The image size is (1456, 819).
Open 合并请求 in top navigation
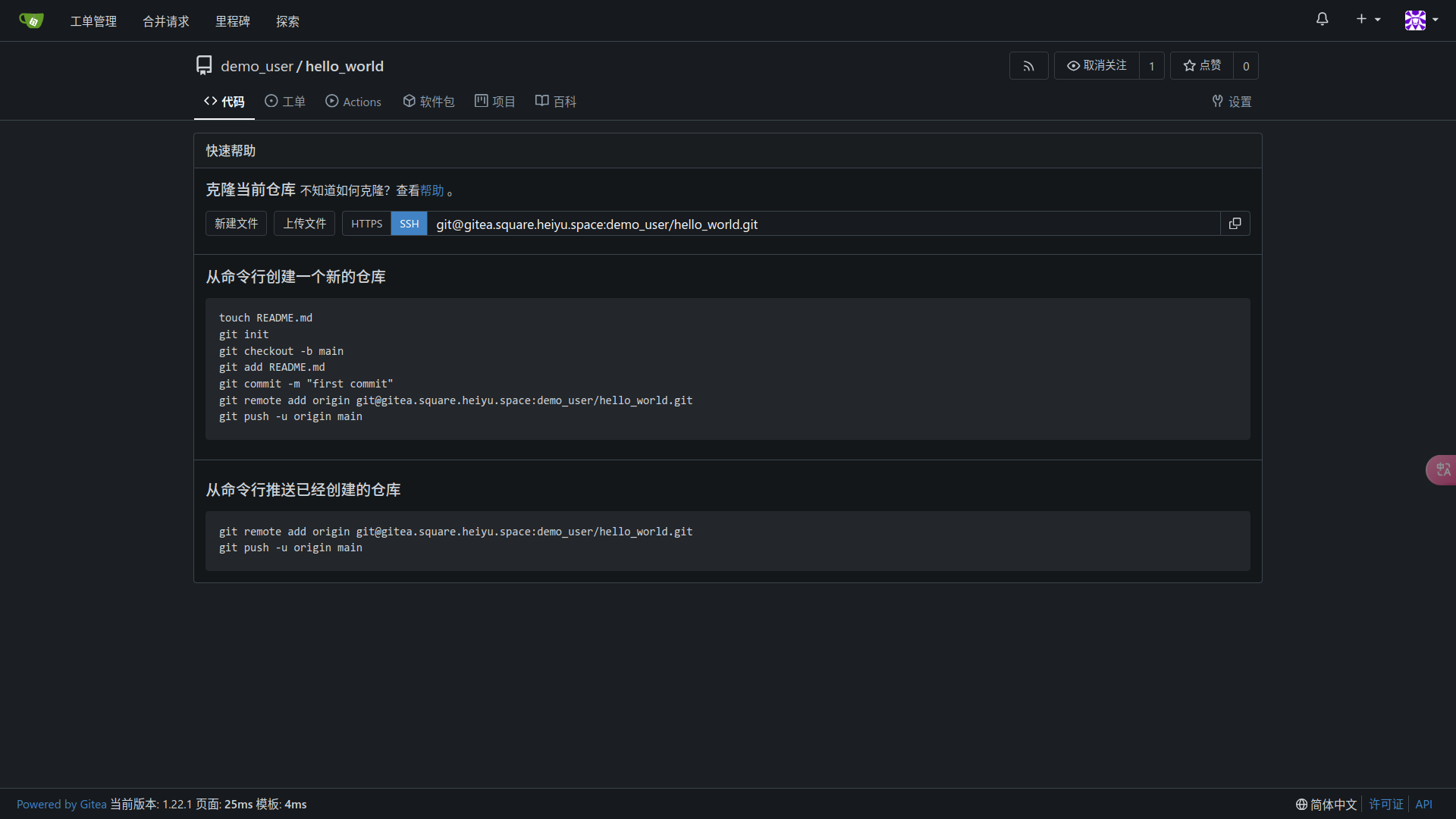point(166,21)
